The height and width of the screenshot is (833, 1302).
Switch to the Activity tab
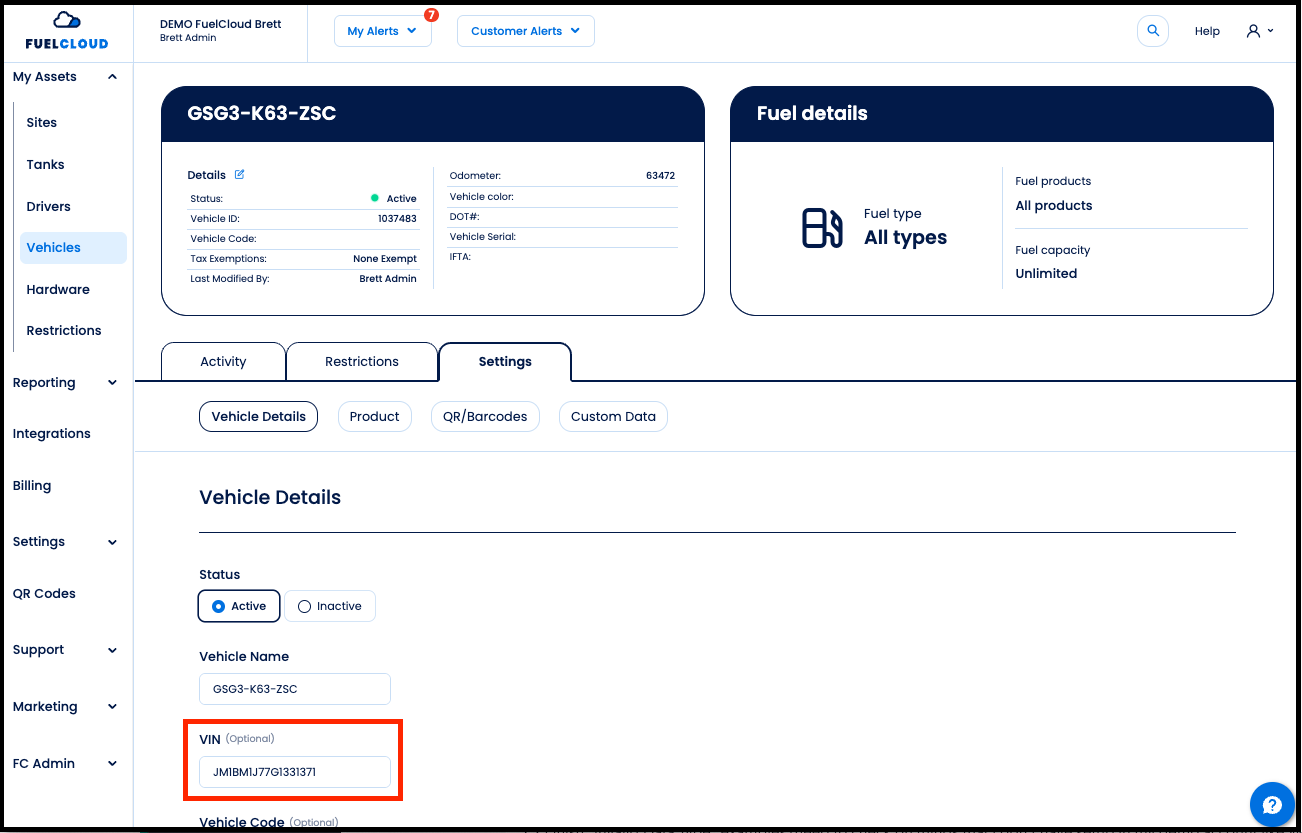coord(223,362)
